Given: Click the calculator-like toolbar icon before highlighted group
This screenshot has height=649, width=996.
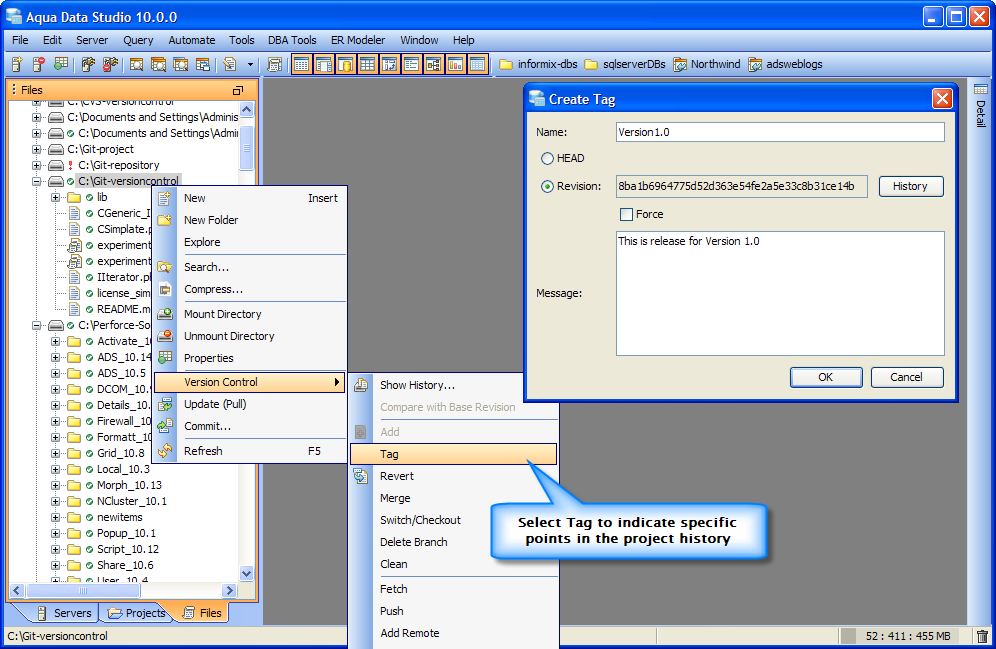Looking at the screenshot, I should pyautogui.click(x=274, y=64).
